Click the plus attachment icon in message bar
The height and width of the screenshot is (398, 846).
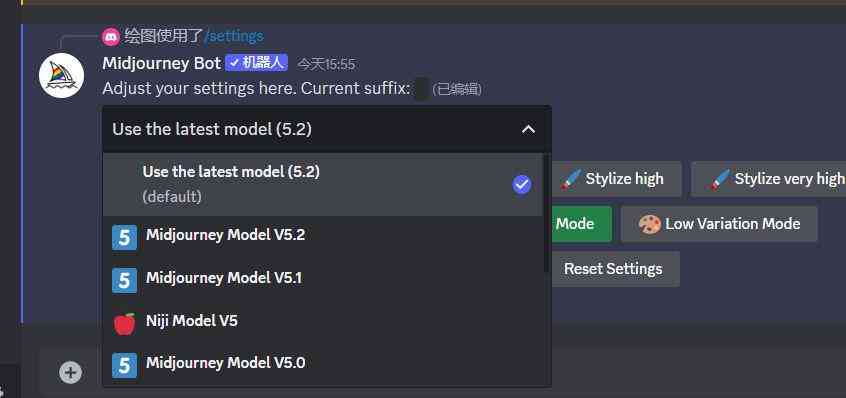point(71,372)
